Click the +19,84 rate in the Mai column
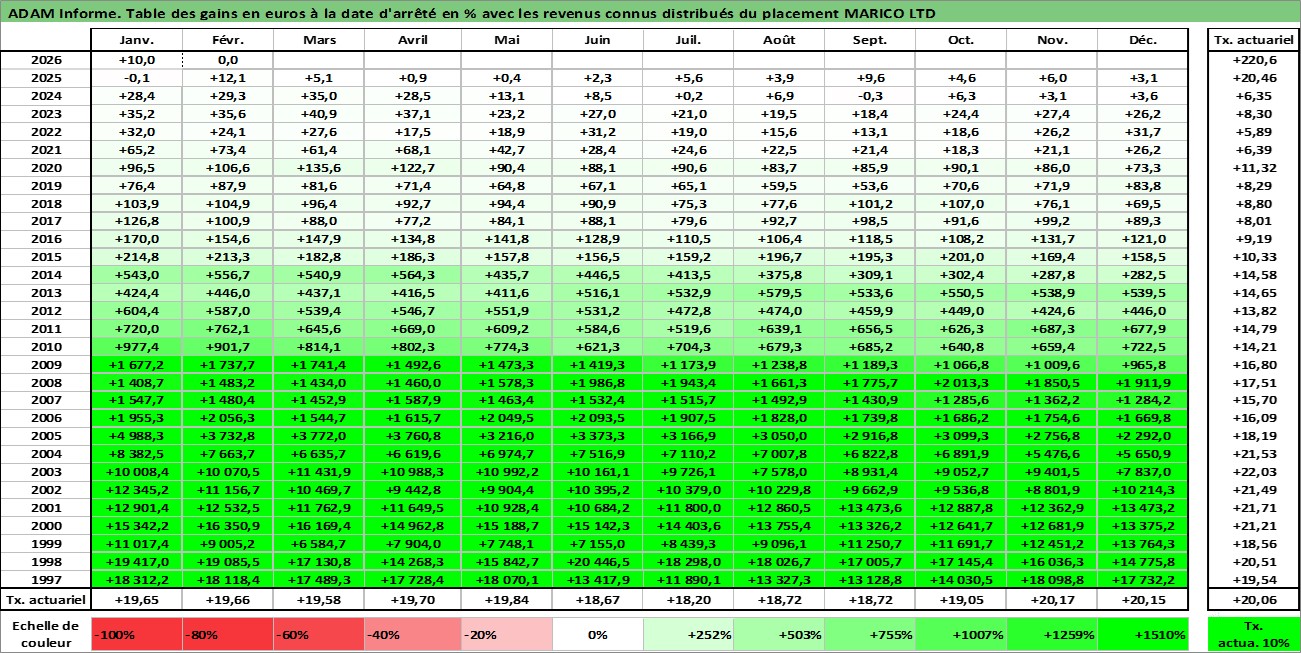This screenshot has width=1301, height=653. click(x=507, y=600)
